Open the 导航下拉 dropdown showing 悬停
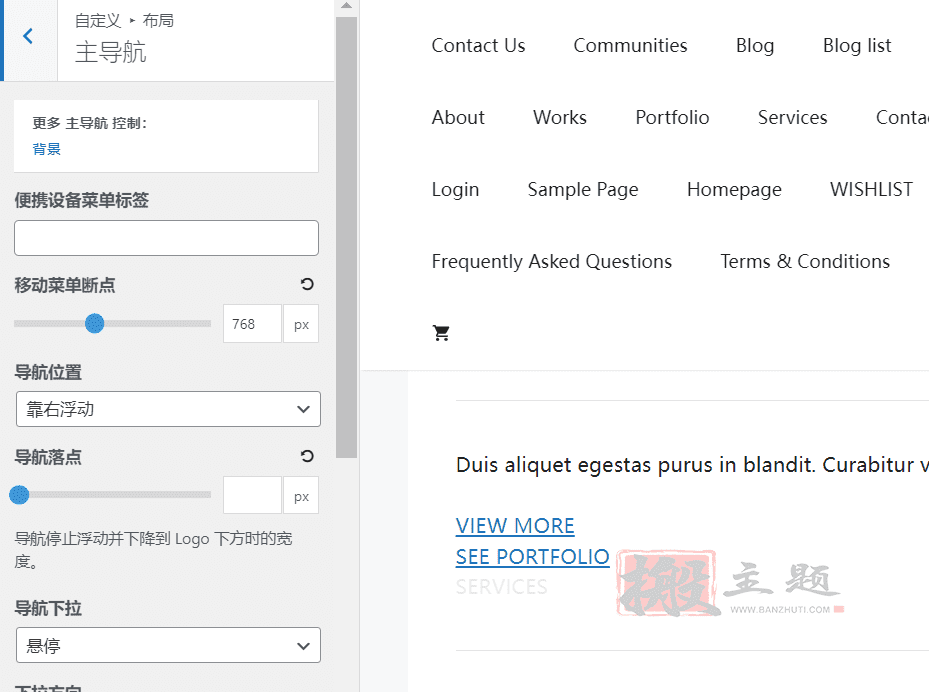The image size is (929, 692). click(168, 645)
